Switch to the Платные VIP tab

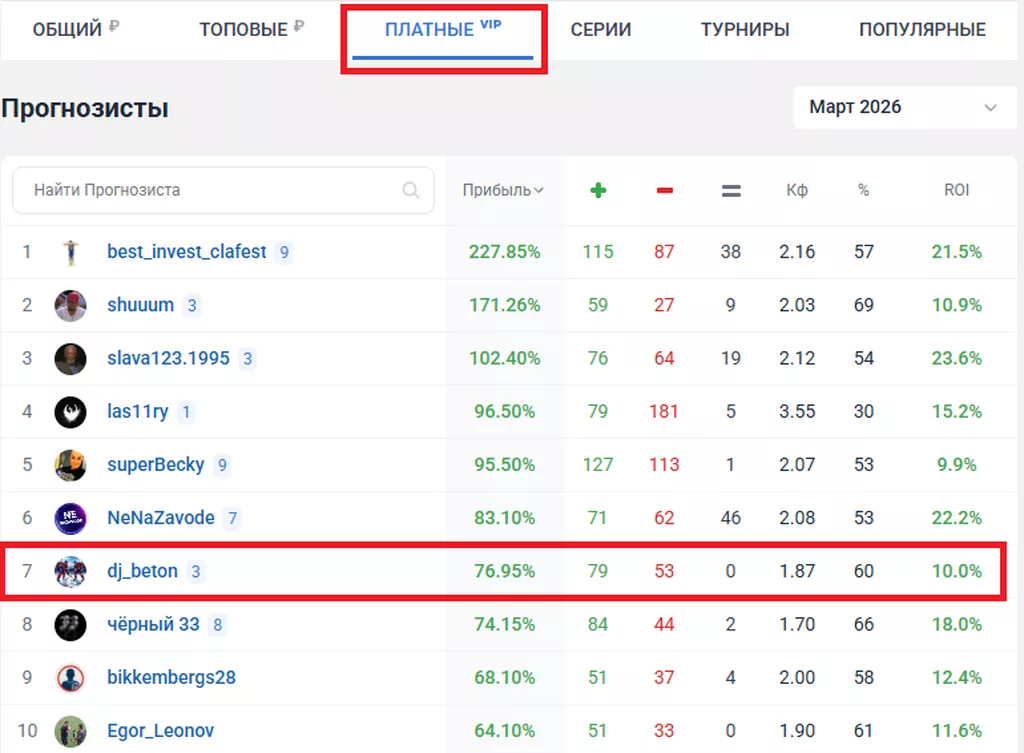(443, 30)
